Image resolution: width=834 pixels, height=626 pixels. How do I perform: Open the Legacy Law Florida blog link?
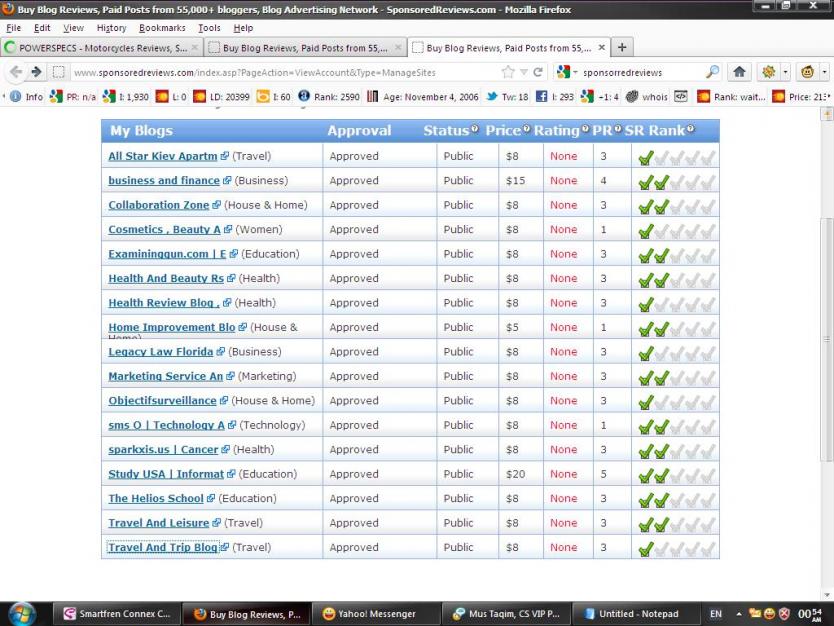(161, 352)
